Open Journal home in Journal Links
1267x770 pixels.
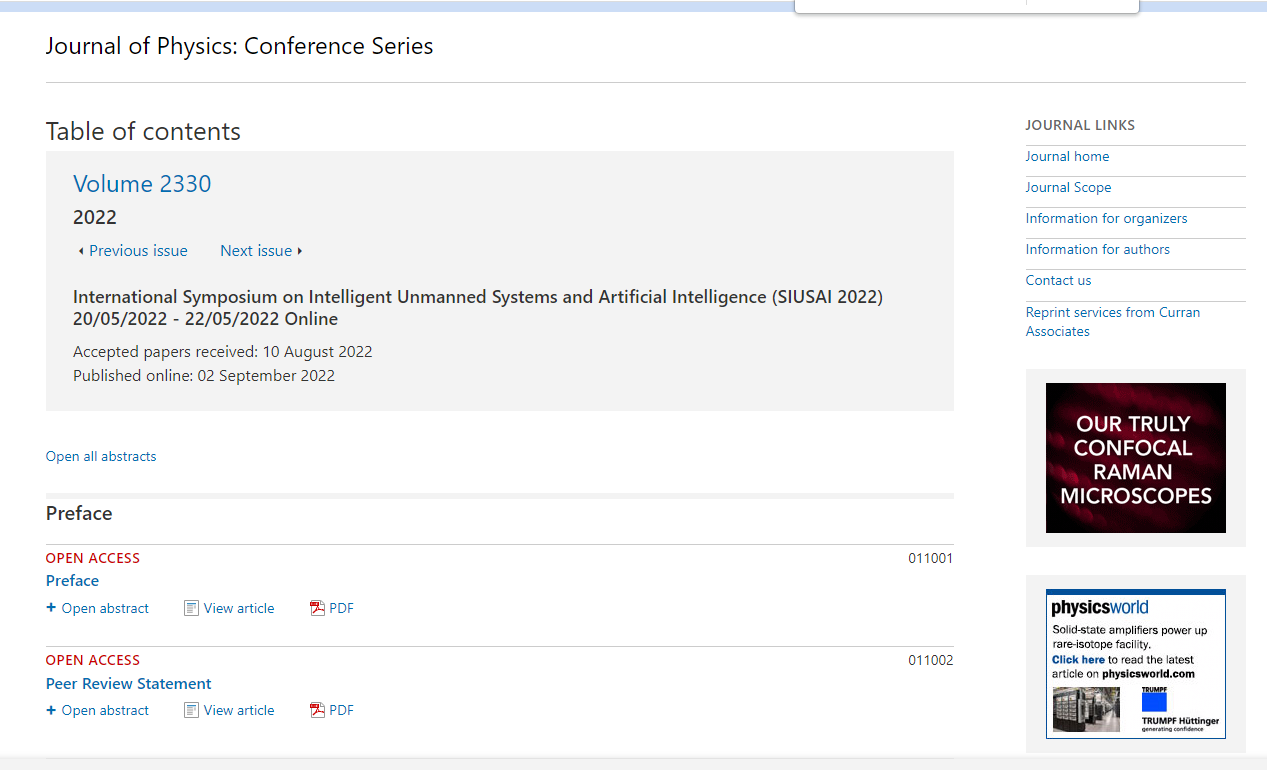[x=1067, y=156]
